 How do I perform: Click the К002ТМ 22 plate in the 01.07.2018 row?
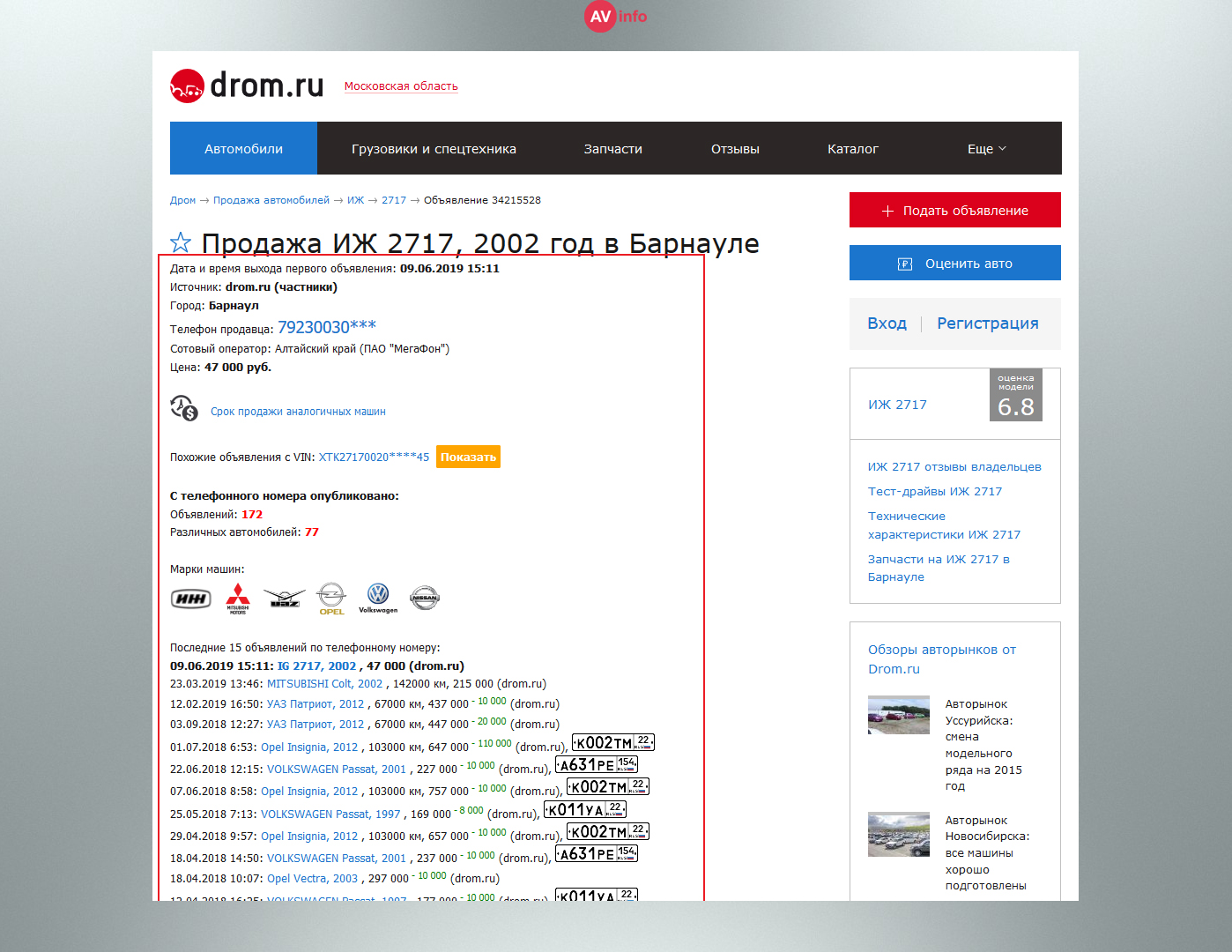613,743
